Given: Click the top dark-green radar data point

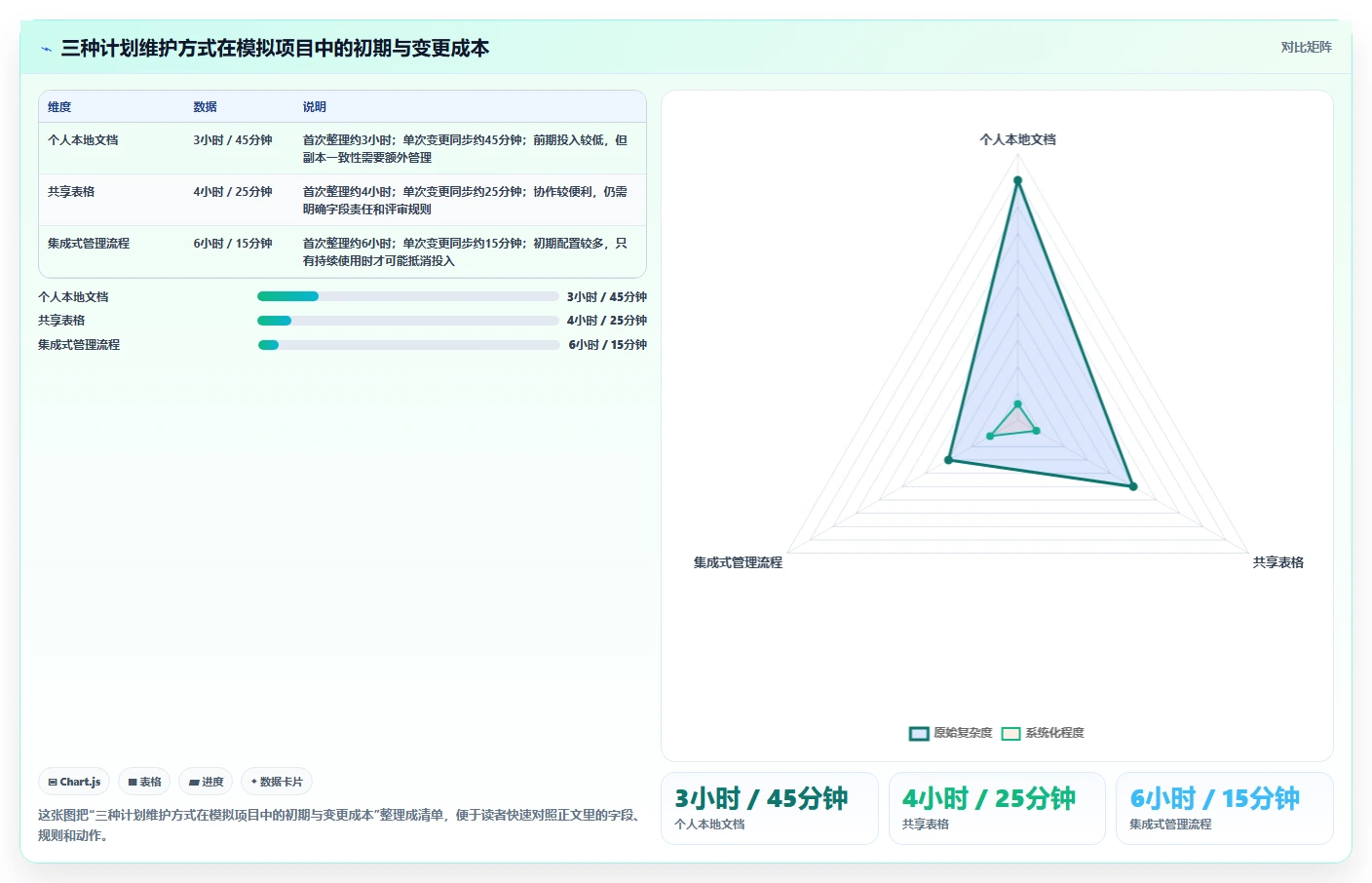Looking at the screenshot, I should coord(1017,180).
